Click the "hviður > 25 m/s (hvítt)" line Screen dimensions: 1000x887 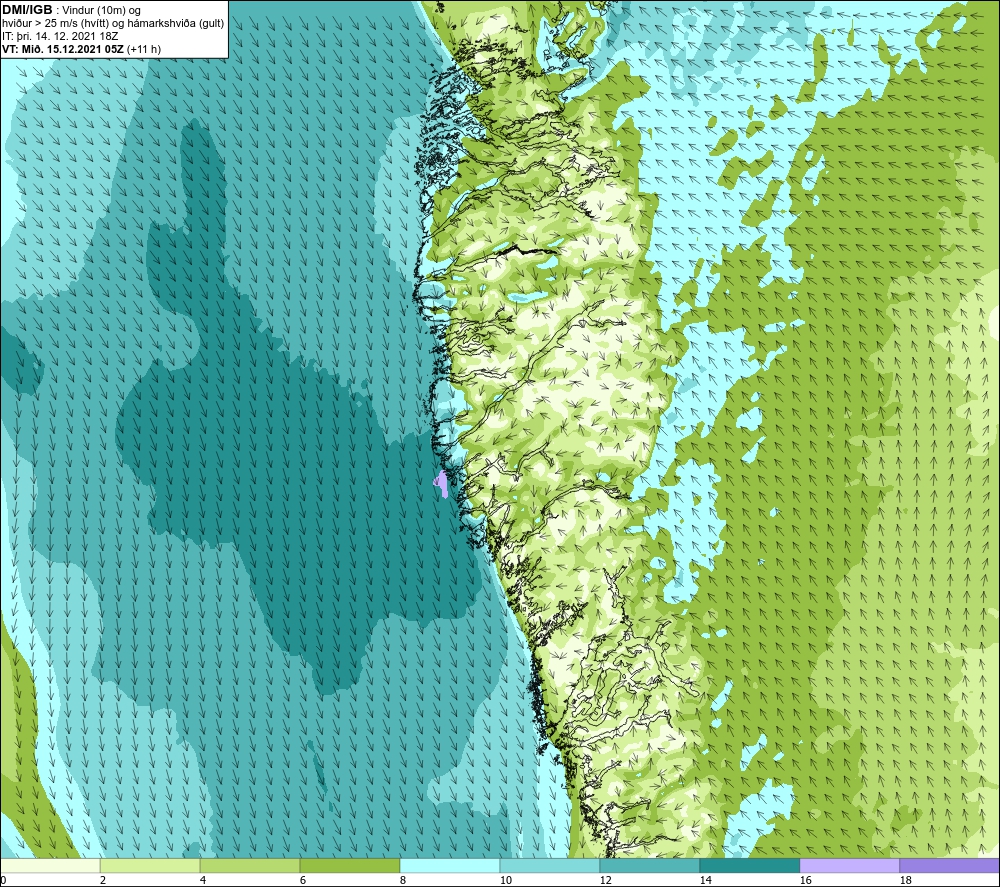click(x=55, y=24)
